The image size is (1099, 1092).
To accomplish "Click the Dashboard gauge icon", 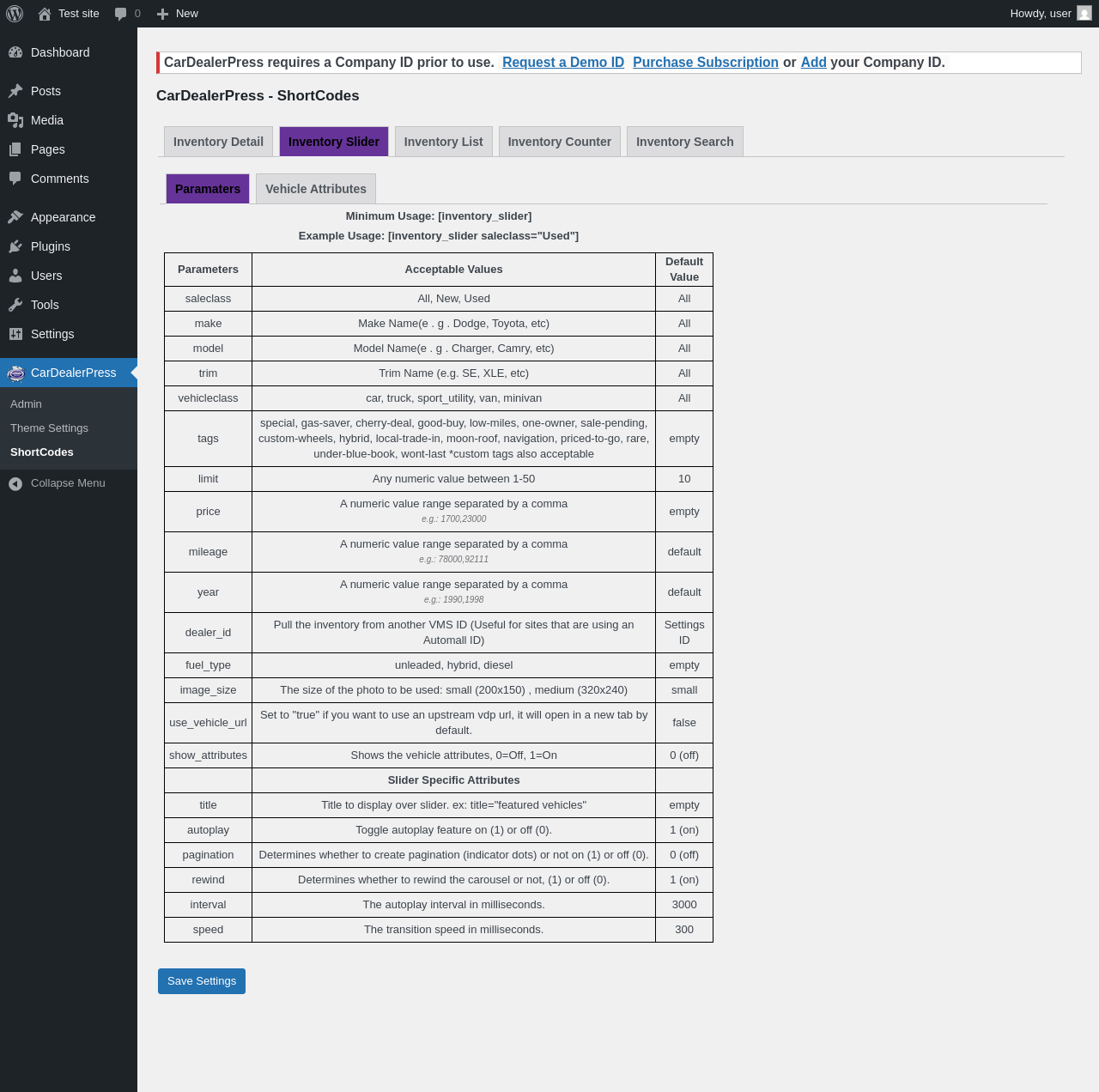I will 15,52.
